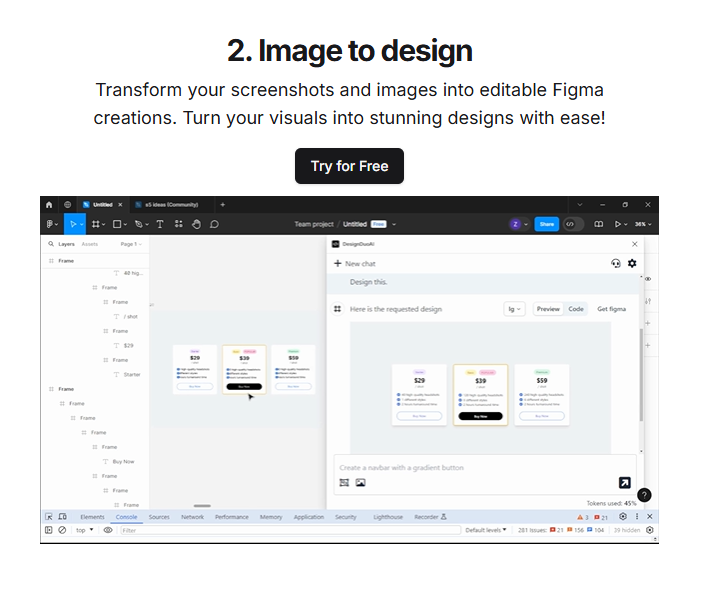This screenshot has width=710, height=595.
Task: Toggle Dev Mode switch
Action: click(573, 224)
